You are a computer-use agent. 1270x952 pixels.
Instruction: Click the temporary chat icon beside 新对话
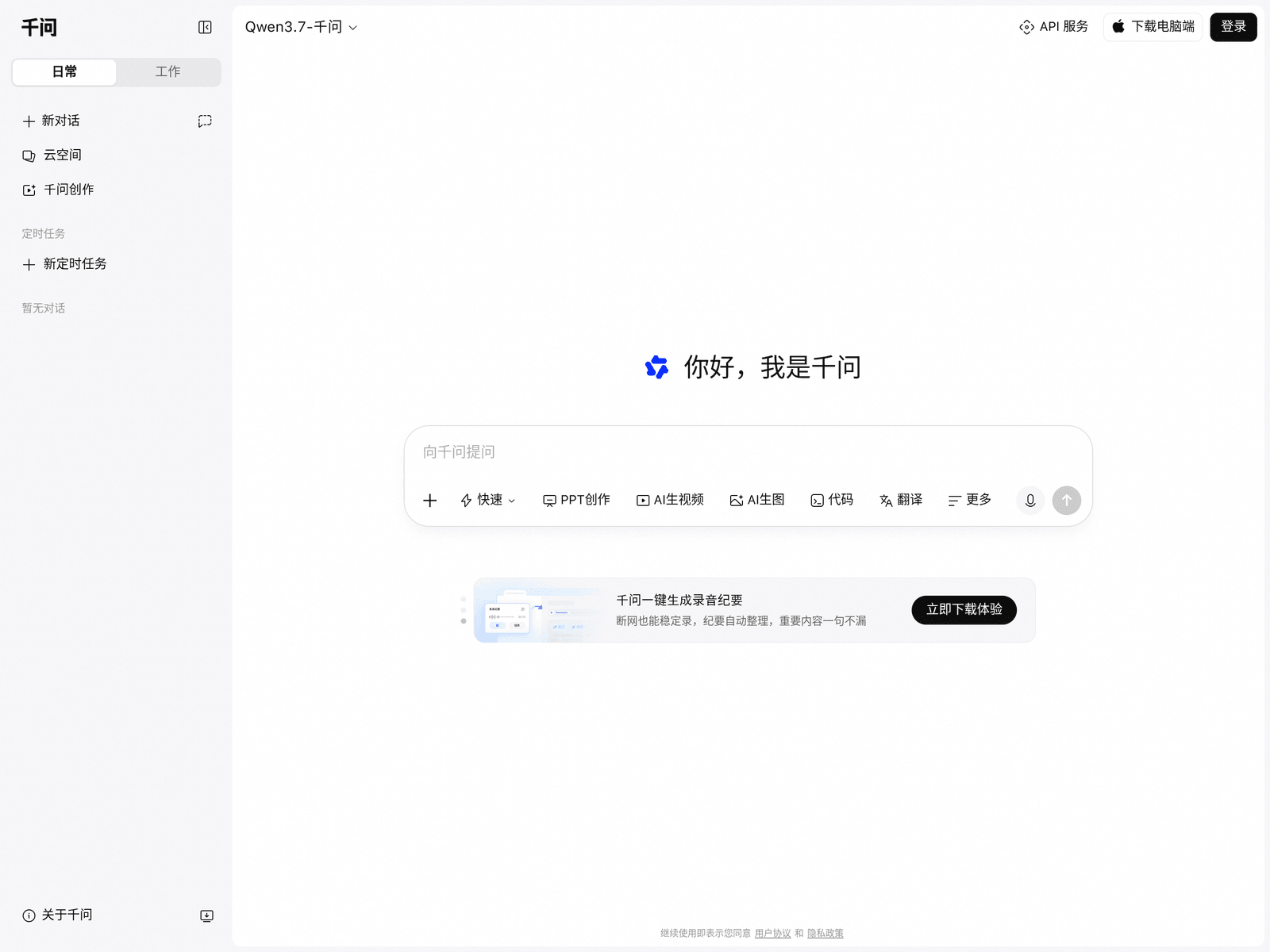205,121
